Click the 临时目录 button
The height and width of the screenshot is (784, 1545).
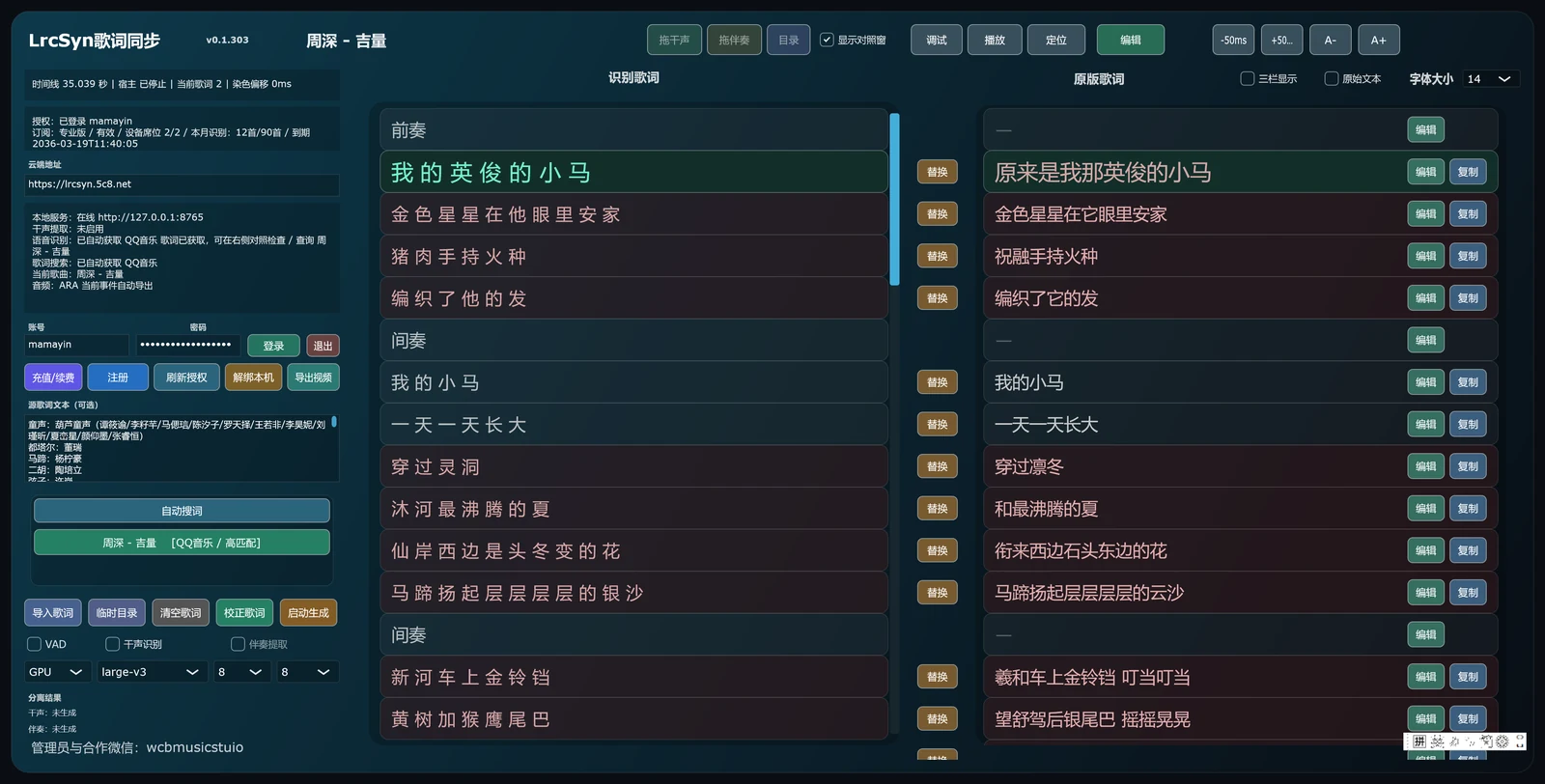[117, 613]
